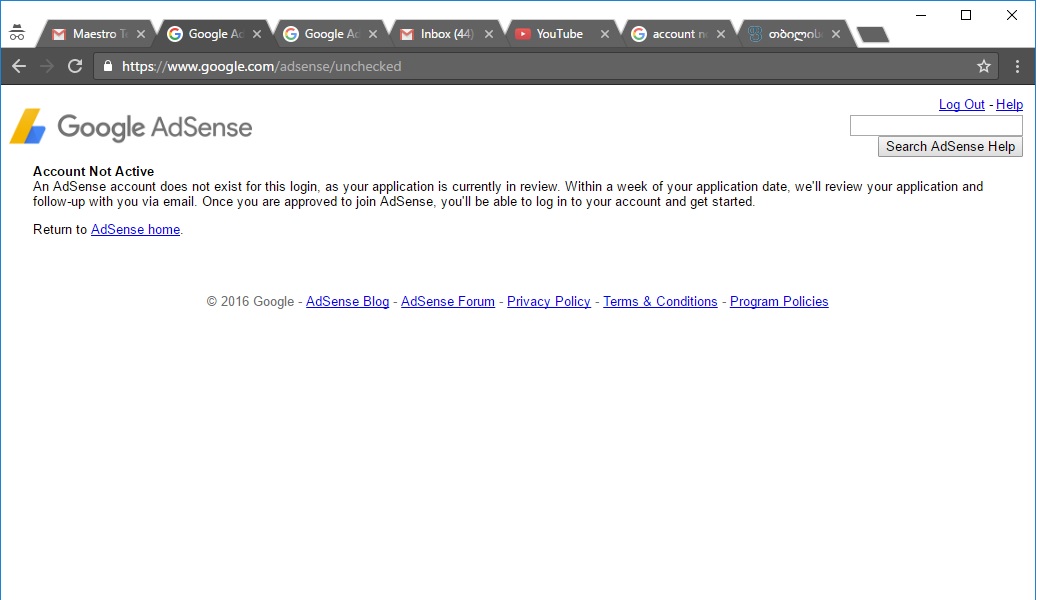1040x600 pixels.
Task: Open Terms & Conditions link
Action: [x=660, y=302]
